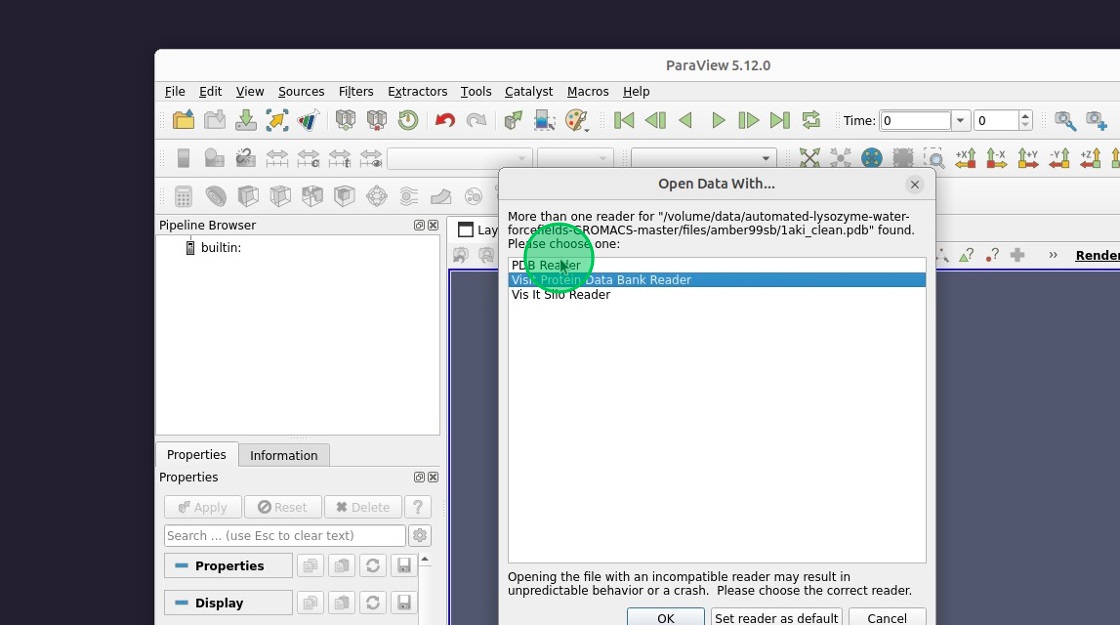Click the properties search input field
The width and height of the screenshot is (1120, 625).
[285, 536]
